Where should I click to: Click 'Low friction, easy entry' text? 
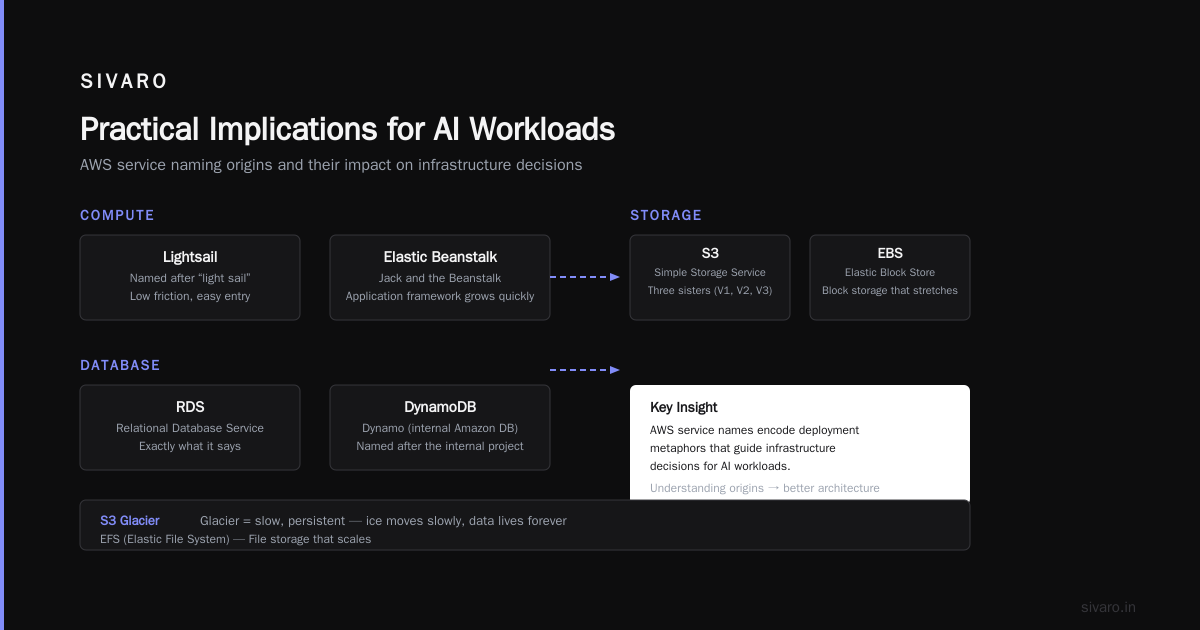(x=190, y=296)
